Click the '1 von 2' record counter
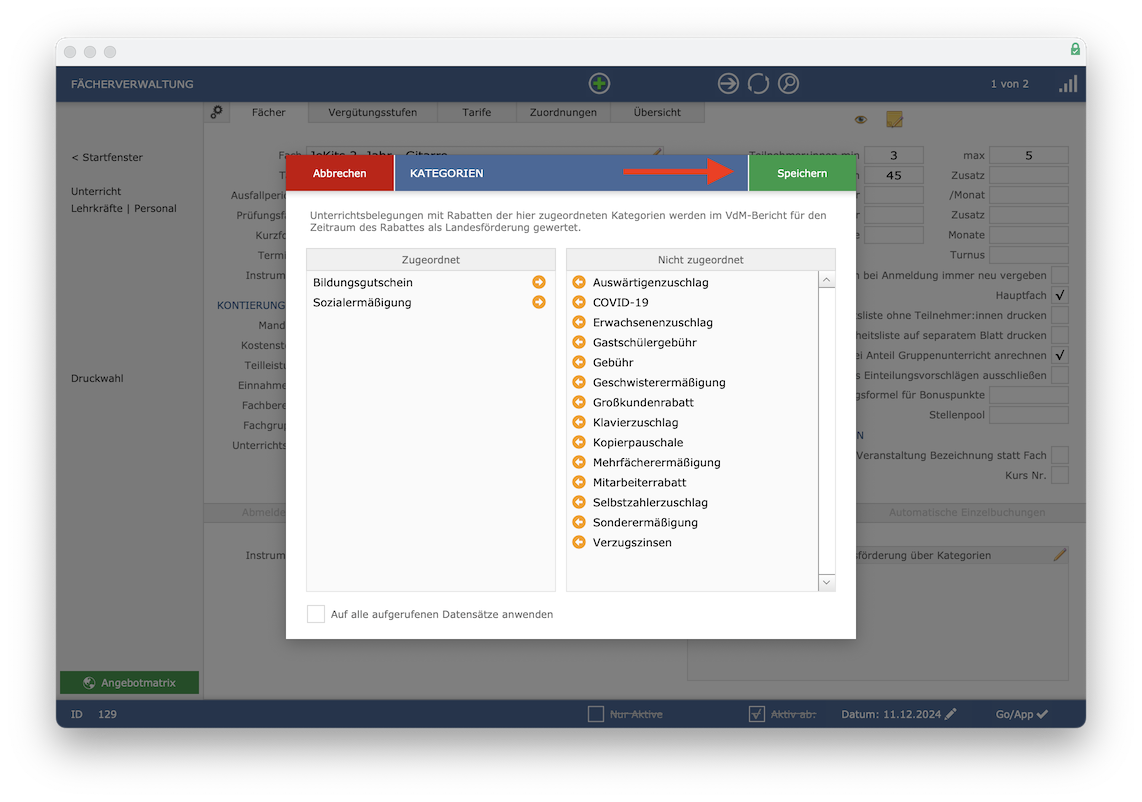The width and height of the screenshot is (1142, 802). click(x=1009, y=84)
